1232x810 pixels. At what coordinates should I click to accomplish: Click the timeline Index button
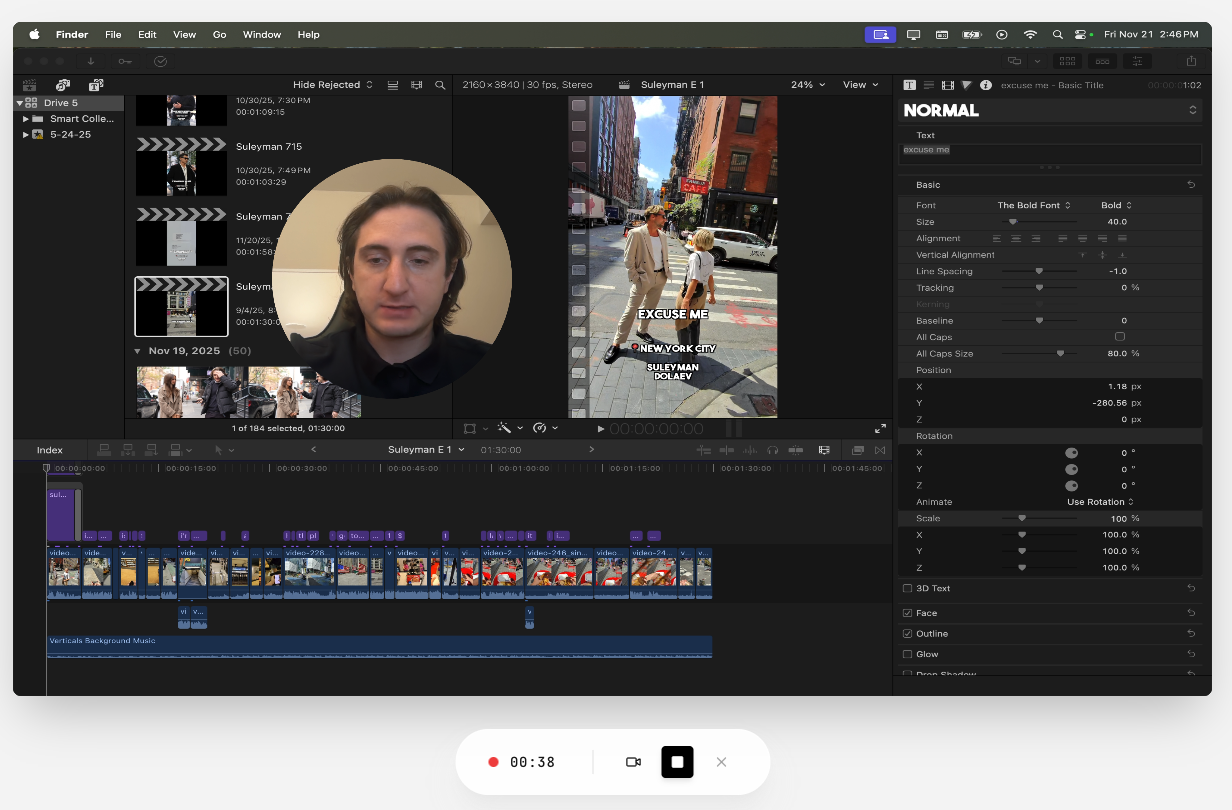coord(50,450)
